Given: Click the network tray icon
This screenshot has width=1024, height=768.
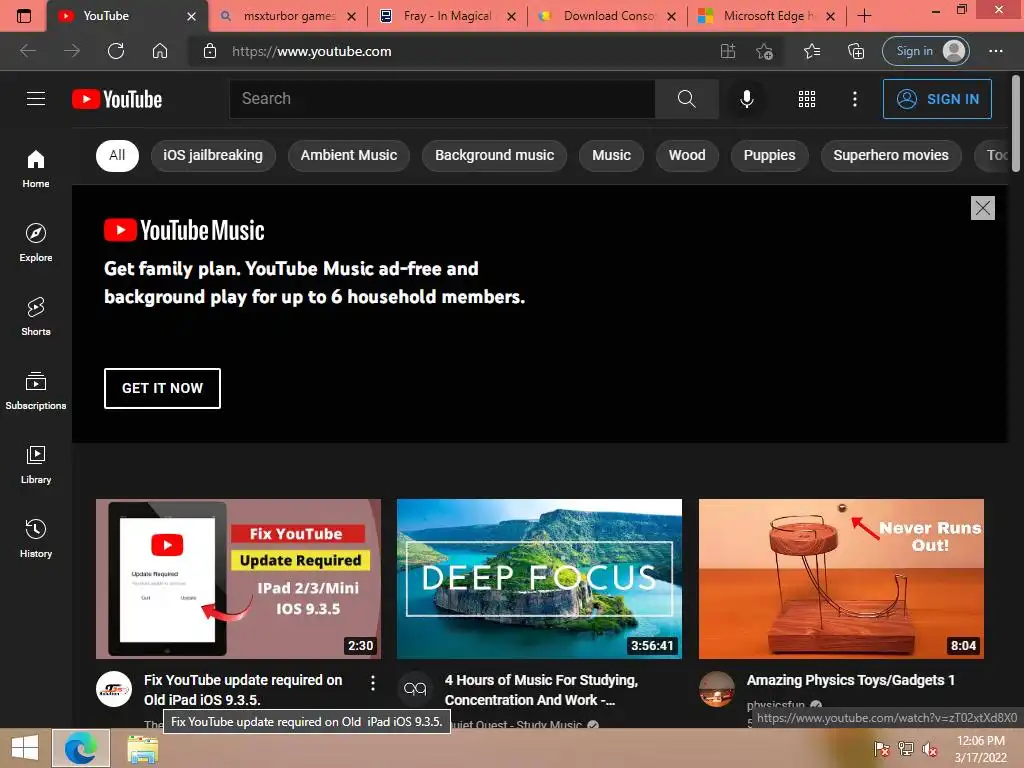Looking at the screenshot, I should (906, 748).
